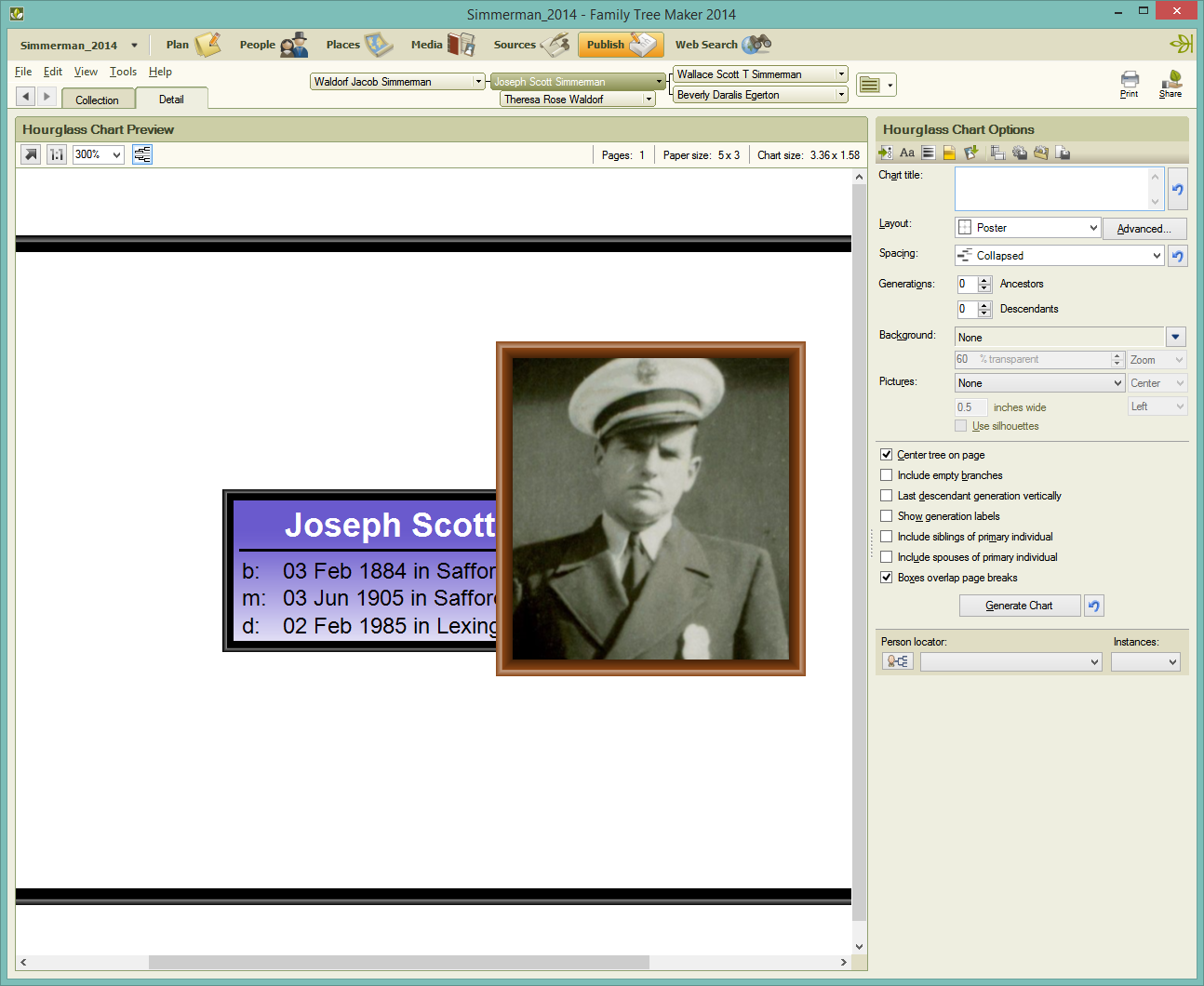Image resolution: width=1204 pixels, height=986 pixels.
Task: Go back with navigation left arrow
Action: point(26,96)
